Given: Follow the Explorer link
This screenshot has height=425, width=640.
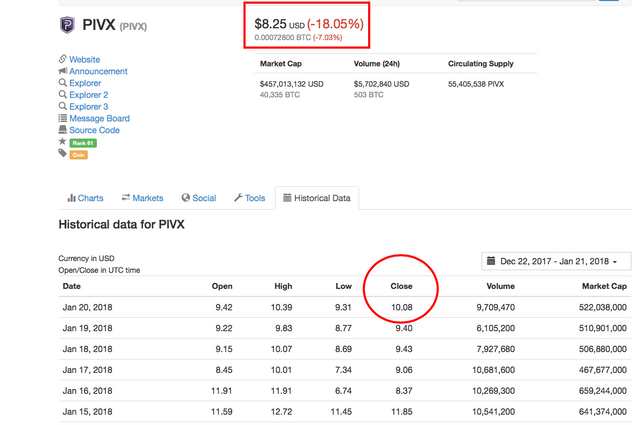Looking at the screenshot, I should point(85,83).
